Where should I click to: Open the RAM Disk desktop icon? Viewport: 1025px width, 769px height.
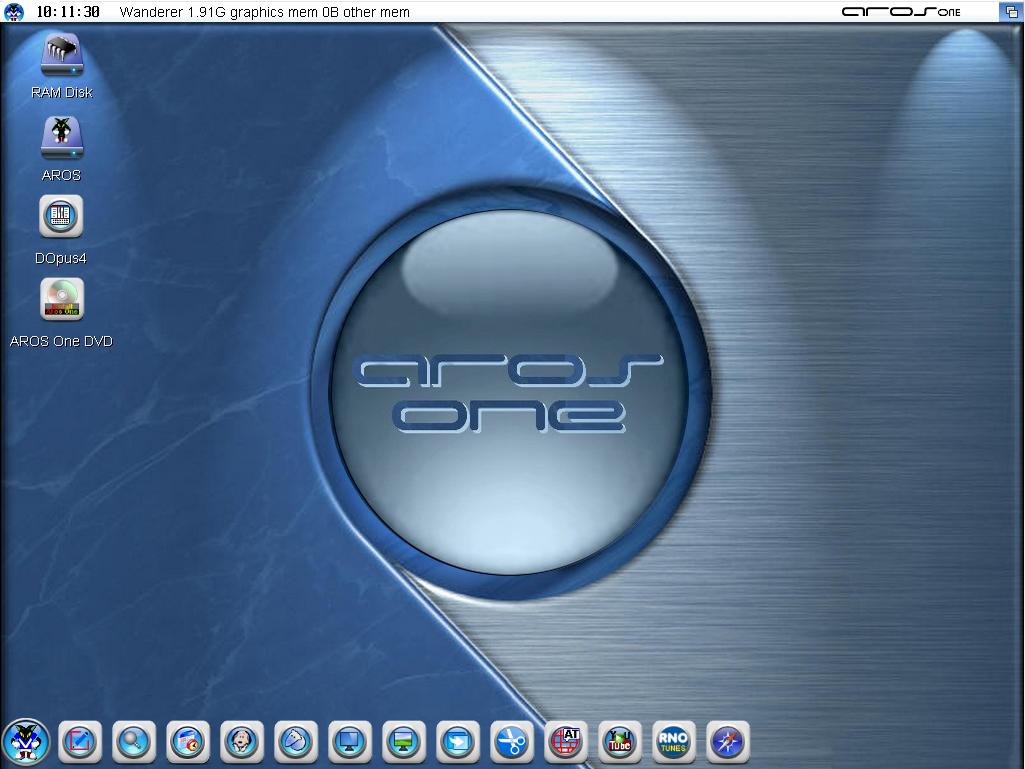pyautogui.click(x=61, y=55)
